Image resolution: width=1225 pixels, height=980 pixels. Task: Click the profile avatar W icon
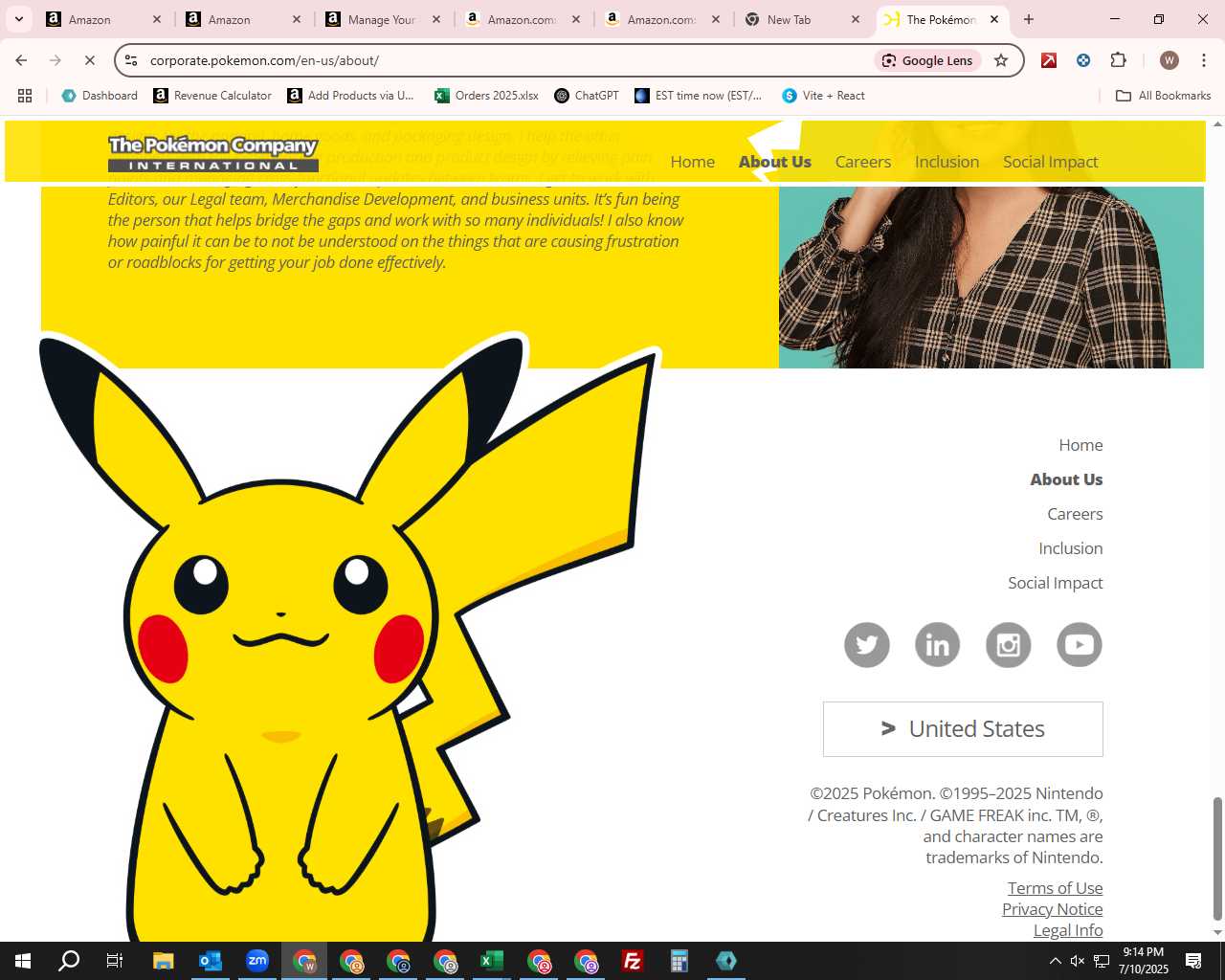(1169, 60)
